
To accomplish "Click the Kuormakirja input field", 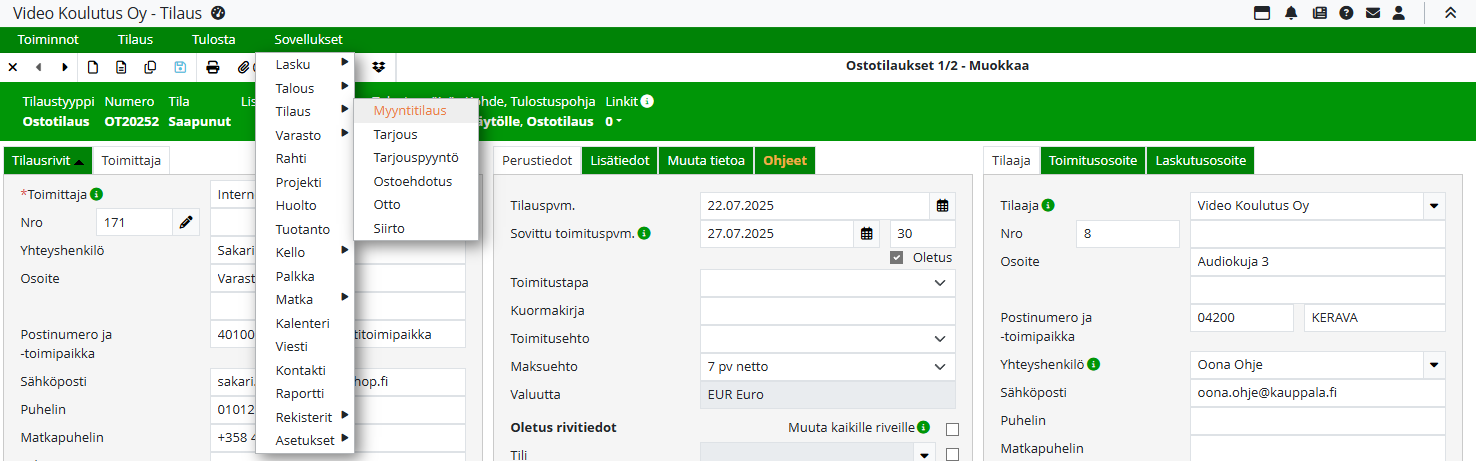I will [x=827, y=311].
